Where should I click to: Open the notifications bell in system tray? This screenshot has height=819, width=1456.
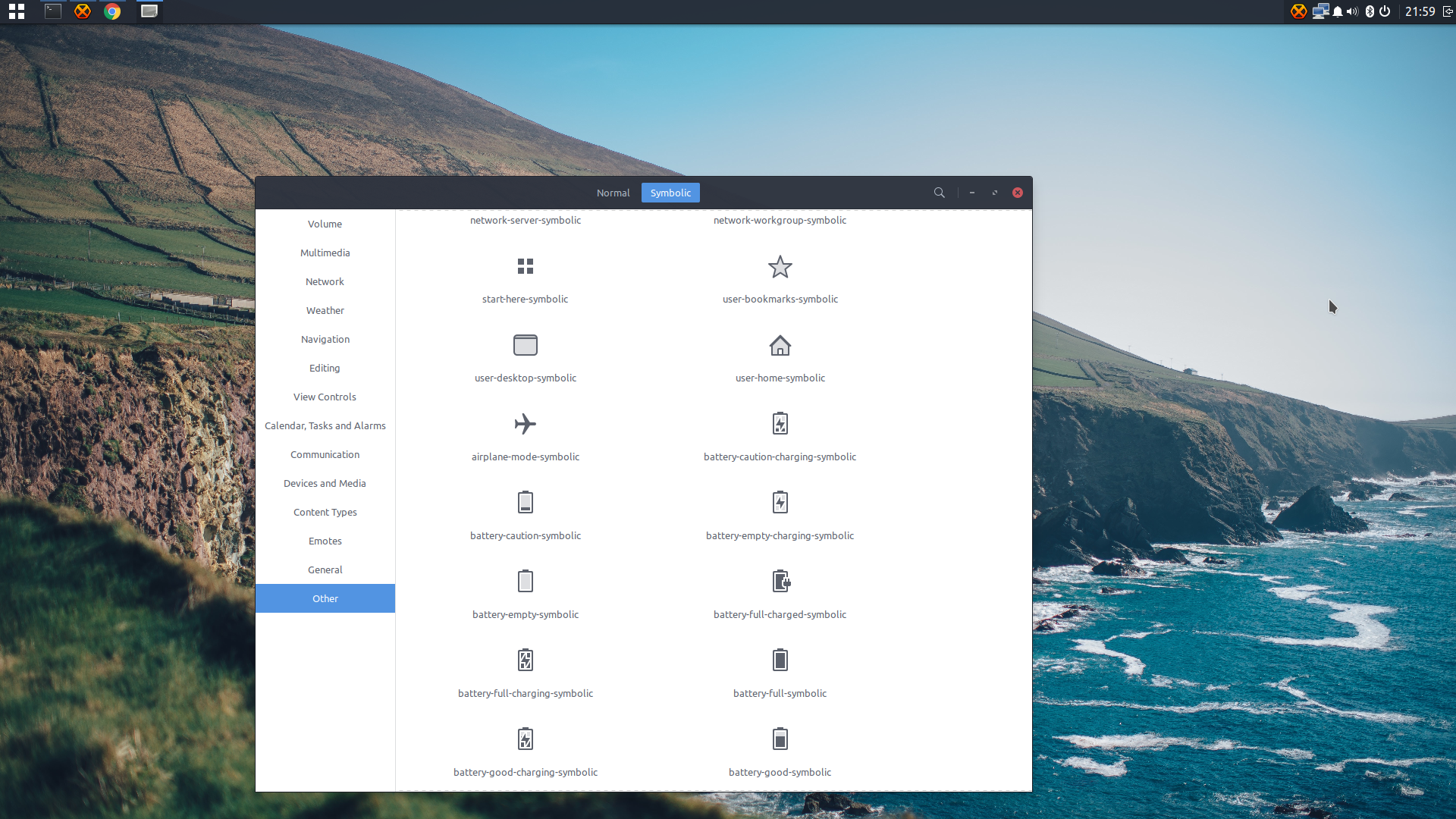pyautogui.click(x=1338, y=11)
